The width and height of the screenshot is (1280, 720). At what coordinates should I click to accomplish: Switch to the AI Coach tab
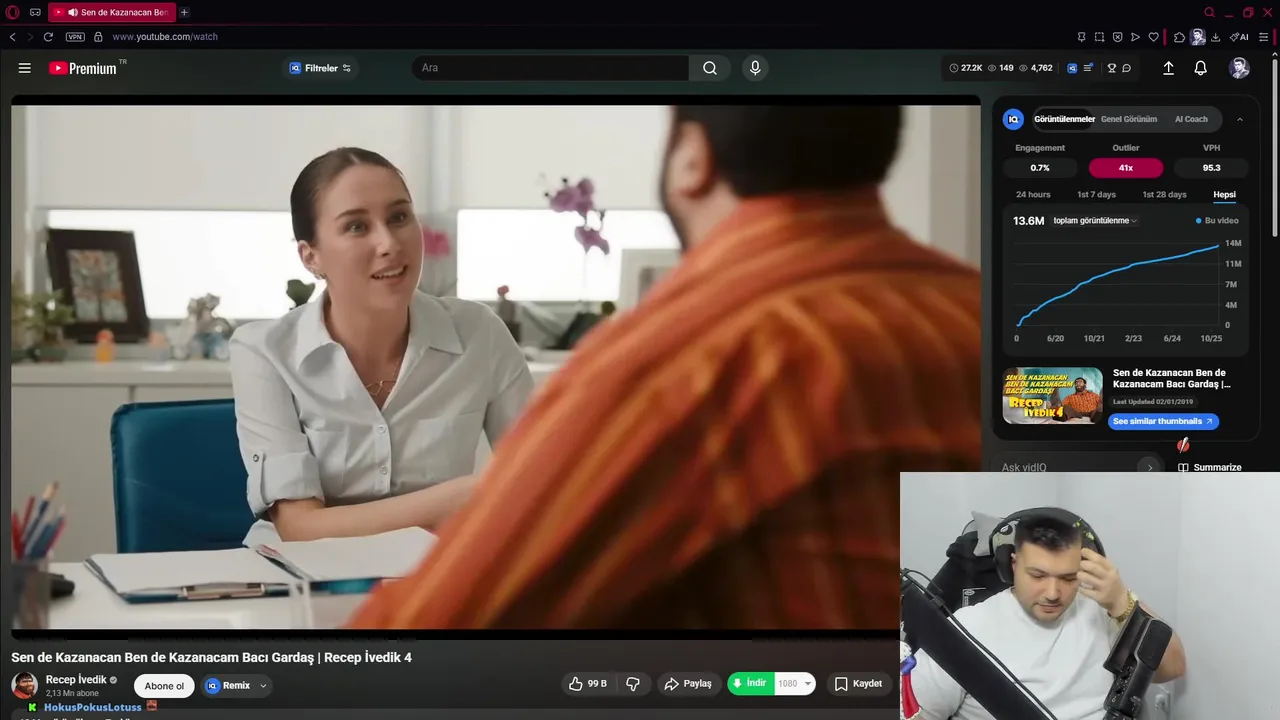coord(1191,119)
